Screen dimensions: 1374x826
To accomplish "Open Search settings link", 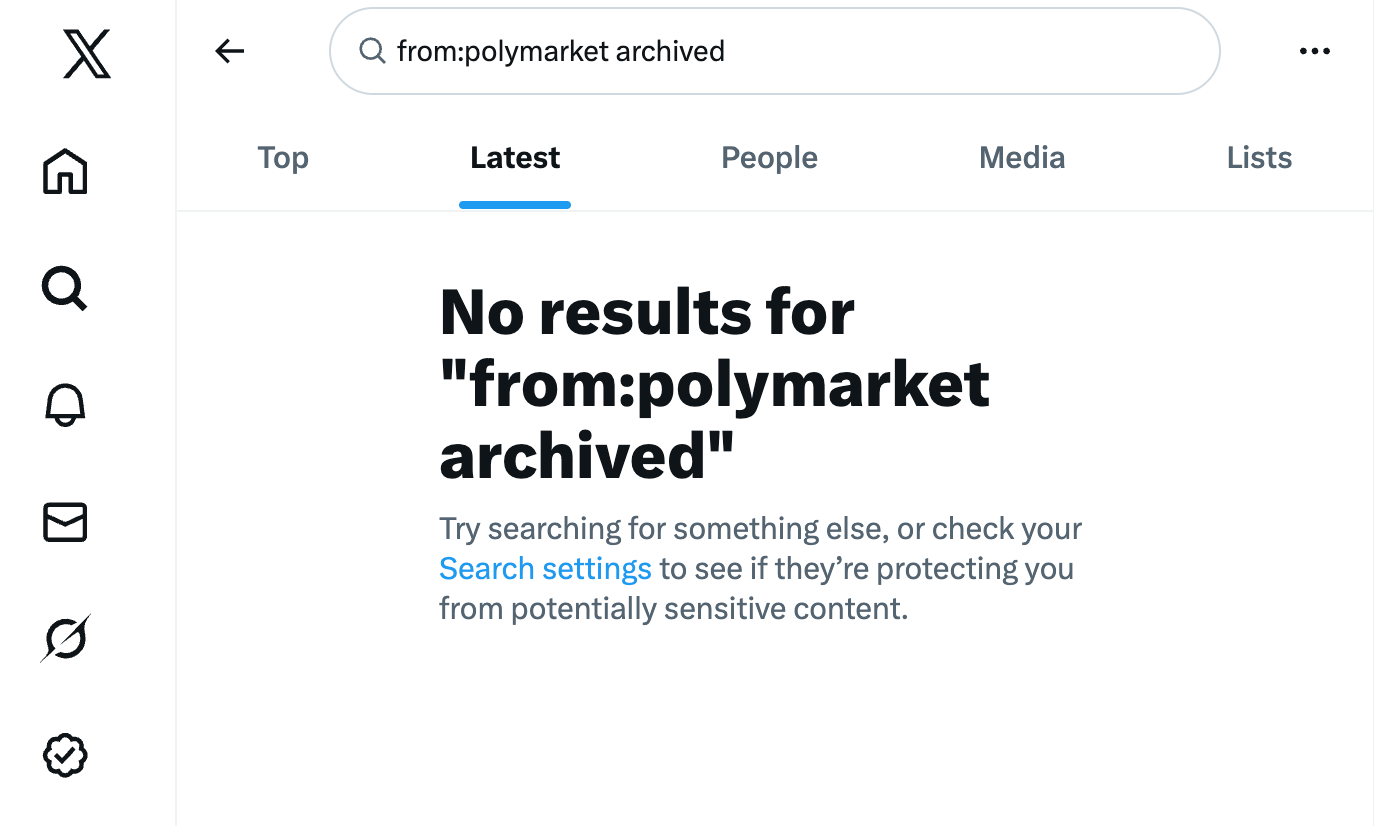I will coord(545,568).
